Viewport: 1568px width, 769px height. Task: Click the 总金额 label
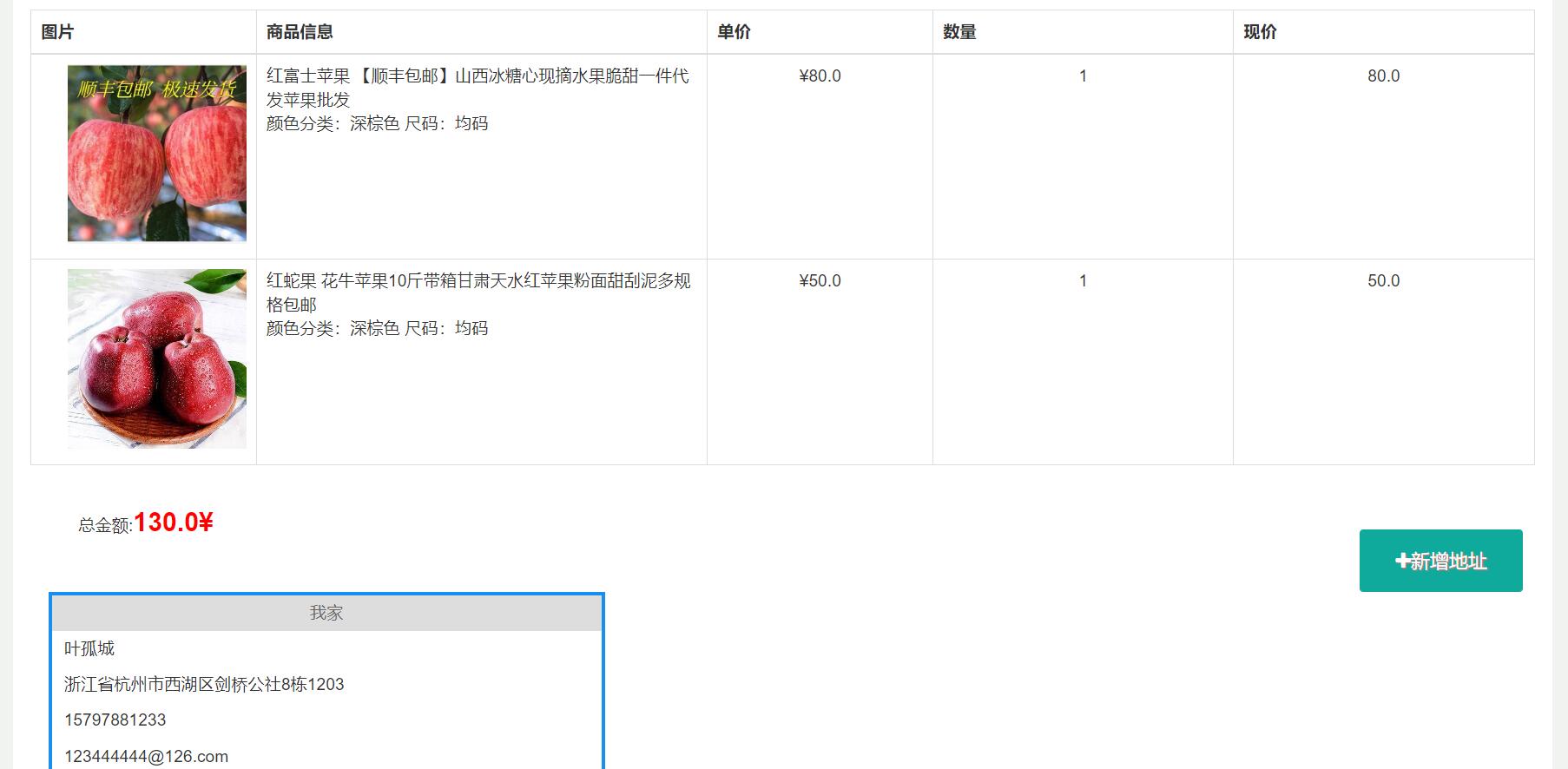pos(105,525)
